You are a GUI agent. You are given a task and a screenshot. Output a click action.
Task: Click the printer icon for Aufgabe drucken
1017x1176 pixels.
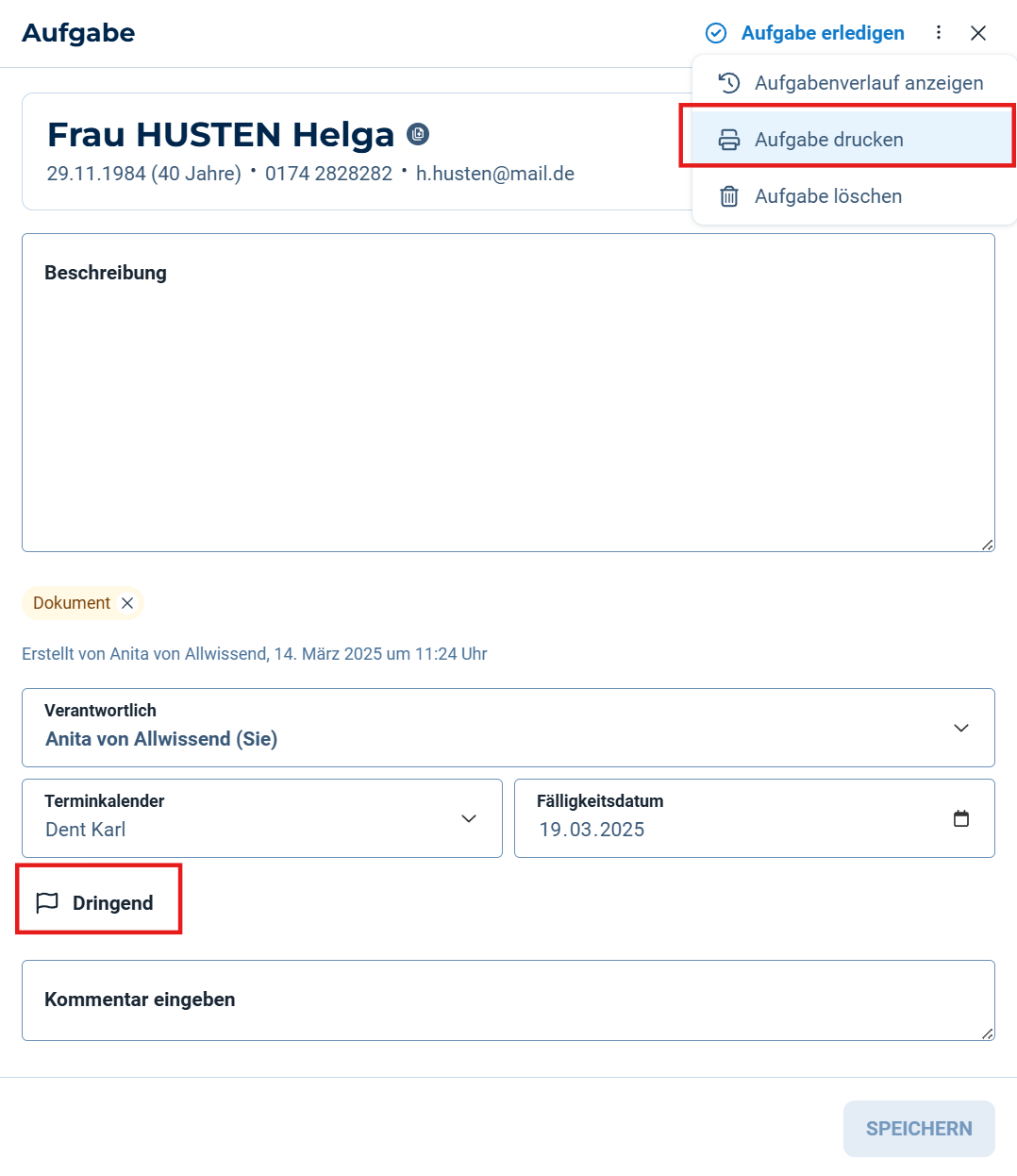(729, 140)
